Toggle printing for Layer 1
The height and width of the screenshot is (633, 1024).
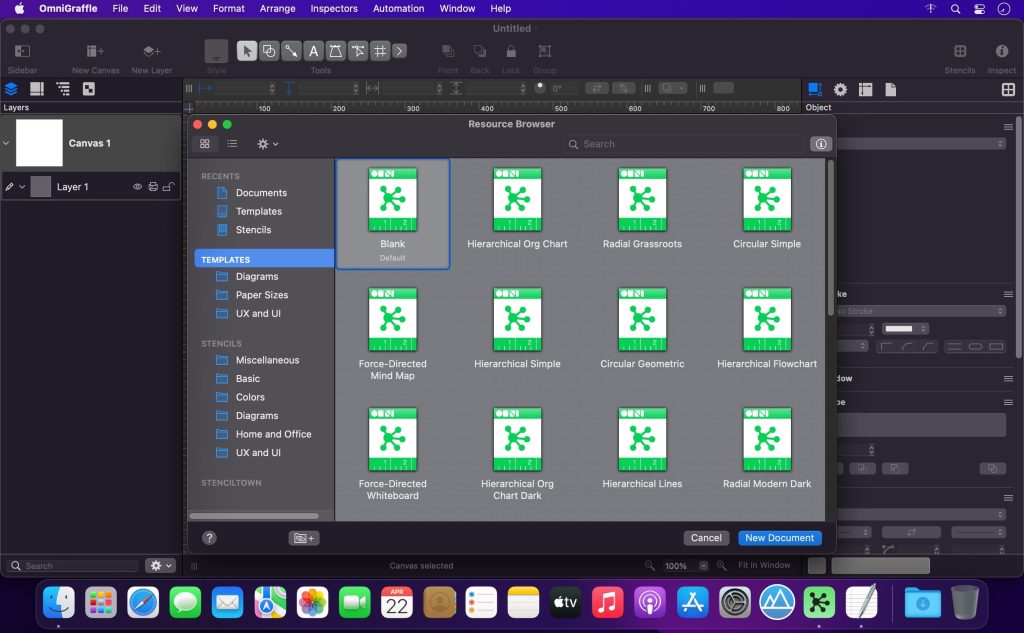pyautogui.click(x=153, y=187)
